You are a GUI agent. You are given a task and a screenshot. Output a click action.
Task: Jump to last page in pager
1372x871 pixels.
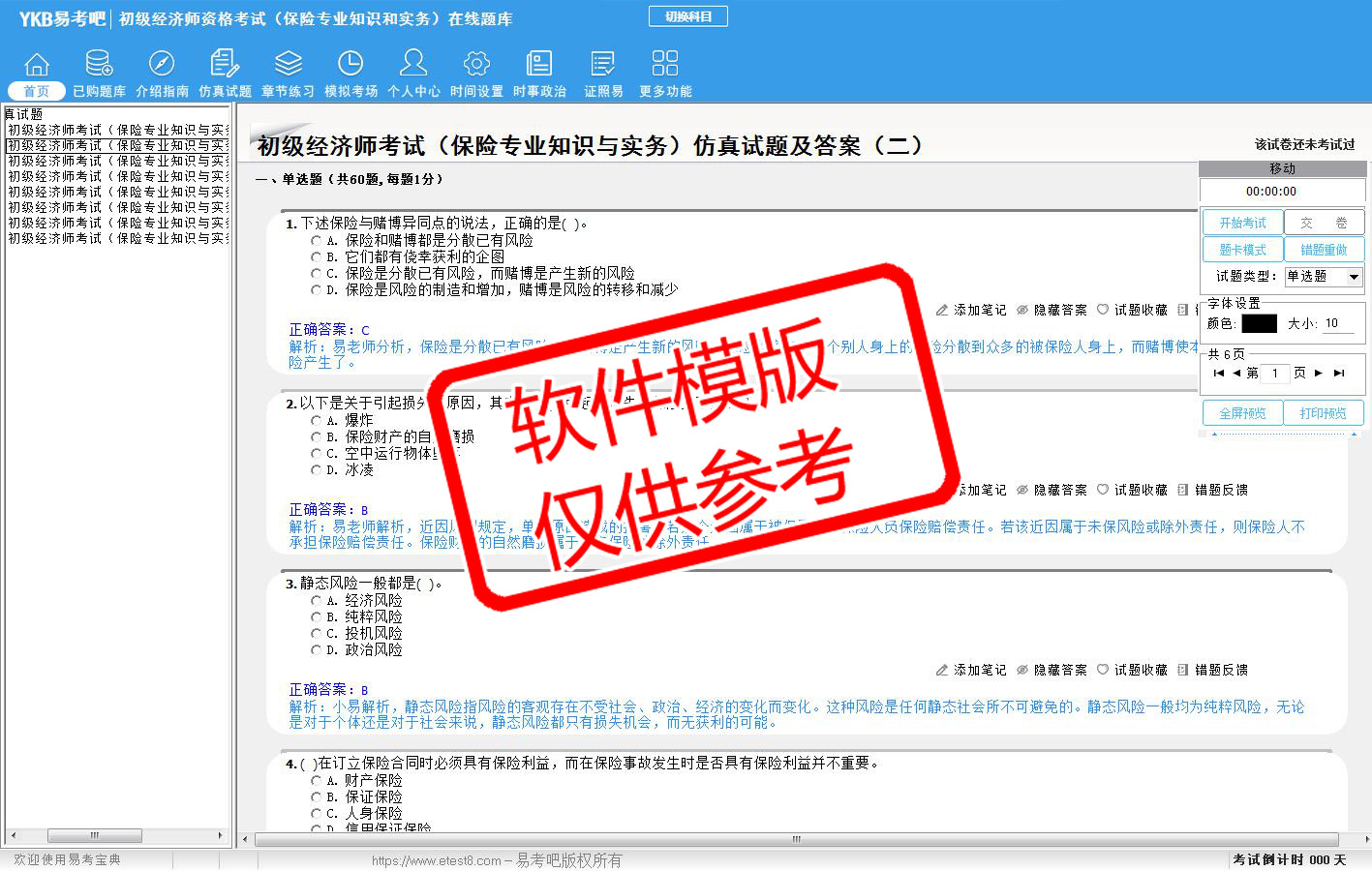[x=1338, y=373]
